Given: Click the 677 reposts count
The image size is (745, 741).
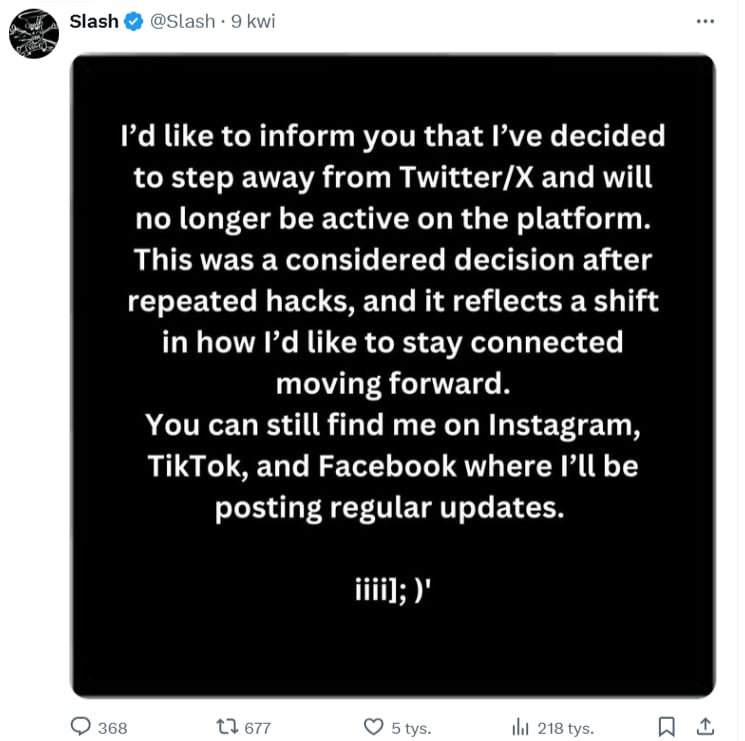Looking at the screenshot, I should click(257, 728).
